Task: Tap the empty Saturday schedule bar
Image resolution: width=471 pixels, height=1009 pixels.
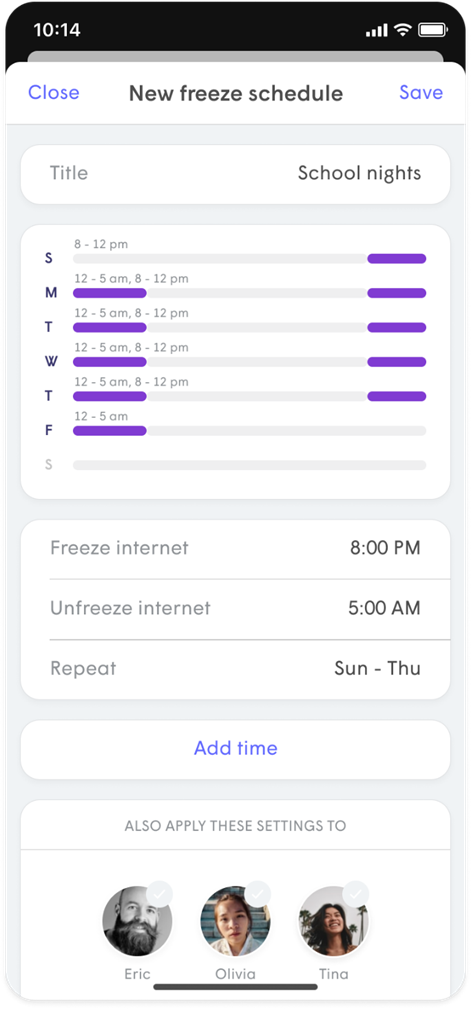Action: click(x=250, y=465)
